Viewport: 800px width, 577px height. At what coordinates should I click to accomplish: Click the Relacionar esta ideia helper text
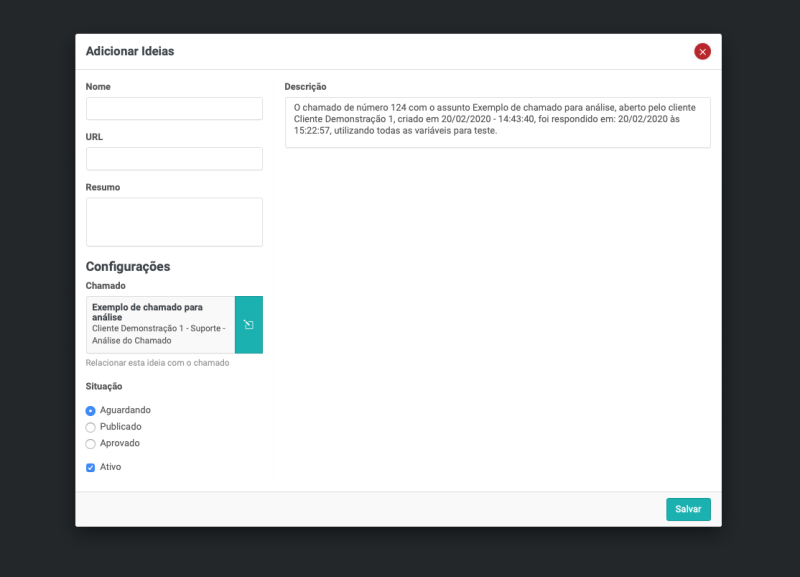[x=157, y=363]
